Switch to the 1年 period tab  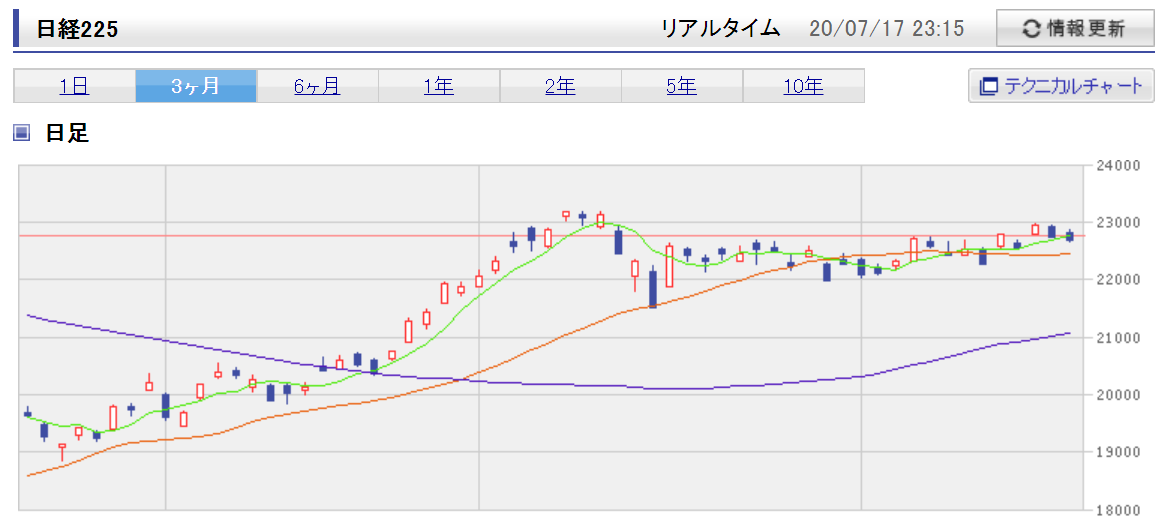pos(438,86)
